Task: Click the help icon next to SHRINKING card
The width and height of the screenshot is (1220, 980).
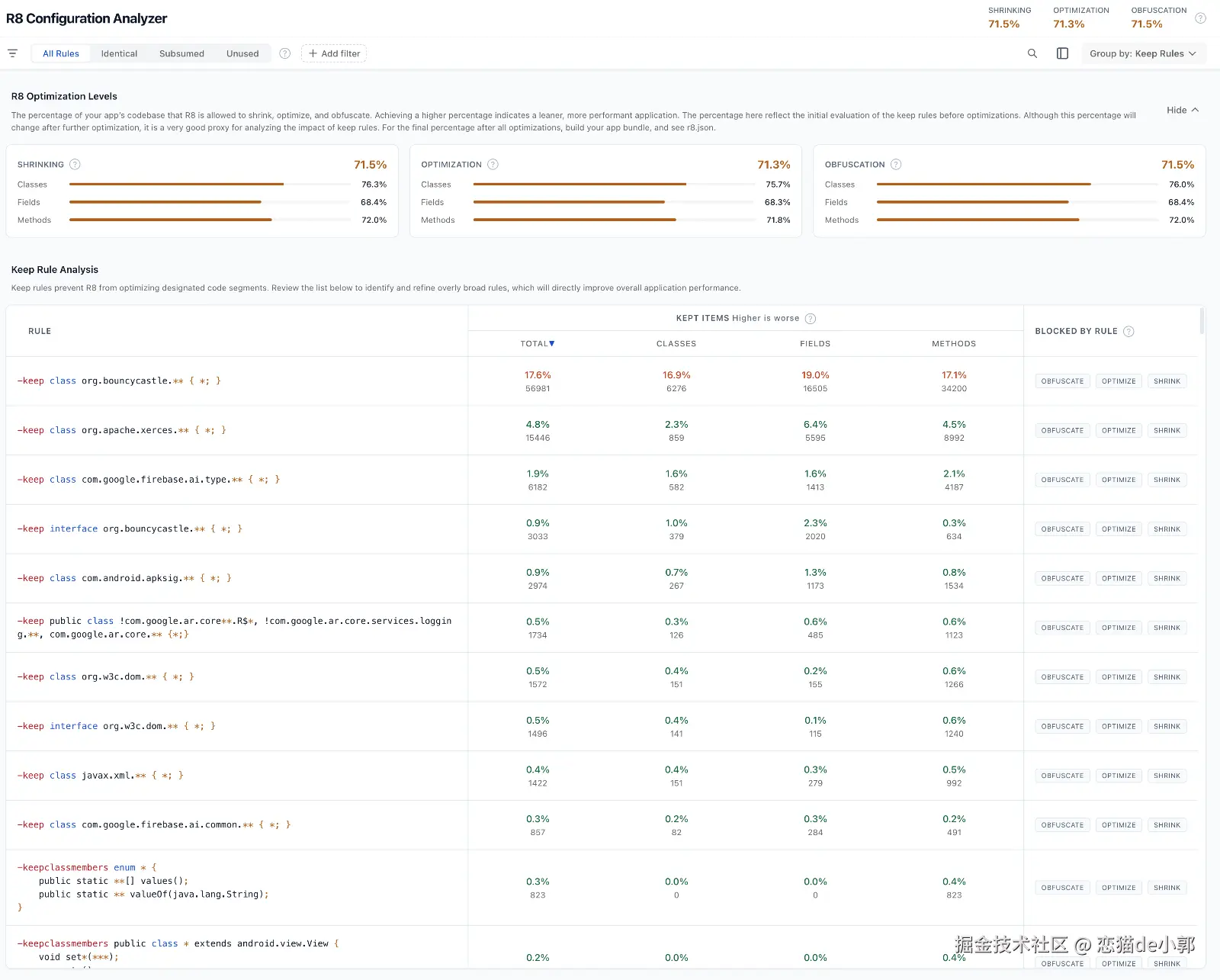Action: click(x=75, y=165)
